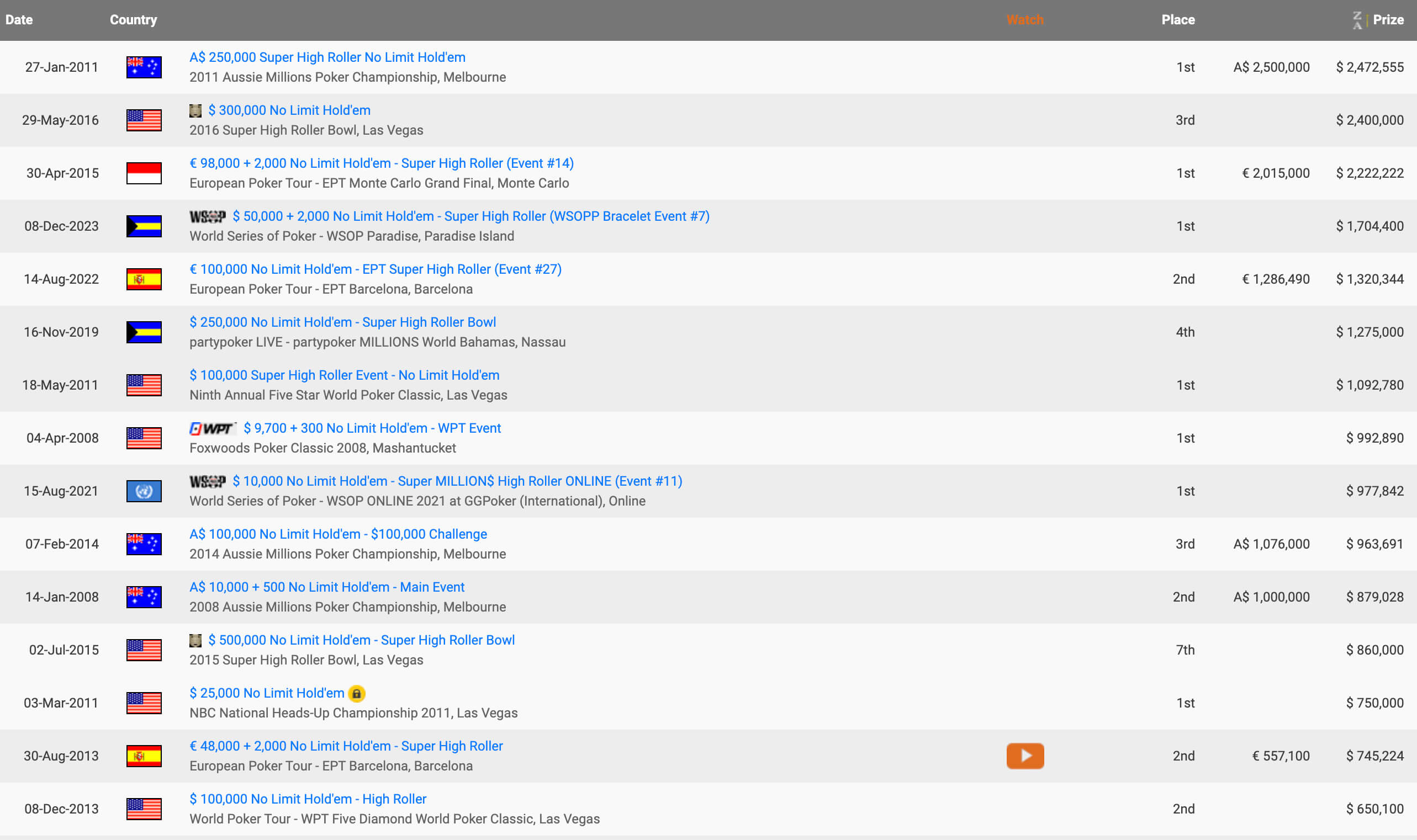Click the Spain flag for 14-Aug-2022
Screen dimensions: 1417x840
click(x=144, y=279)
